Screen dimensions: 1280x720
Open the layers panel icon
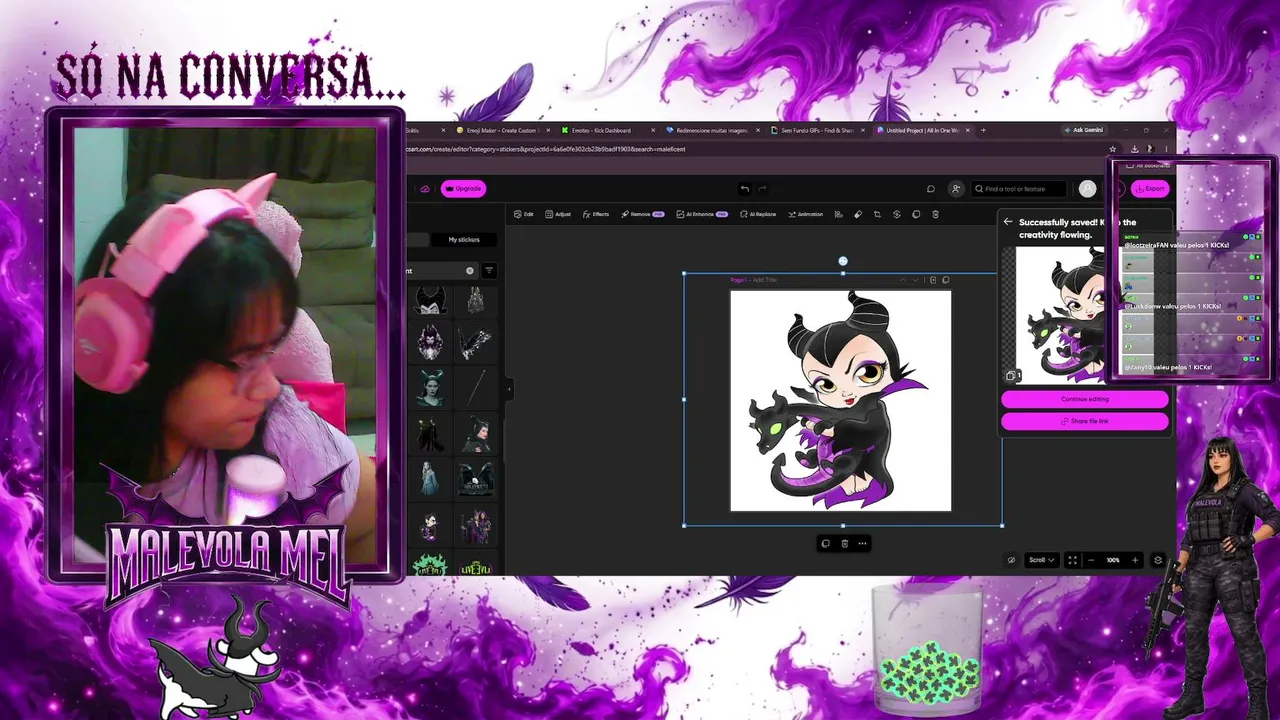pos(1158,560)
